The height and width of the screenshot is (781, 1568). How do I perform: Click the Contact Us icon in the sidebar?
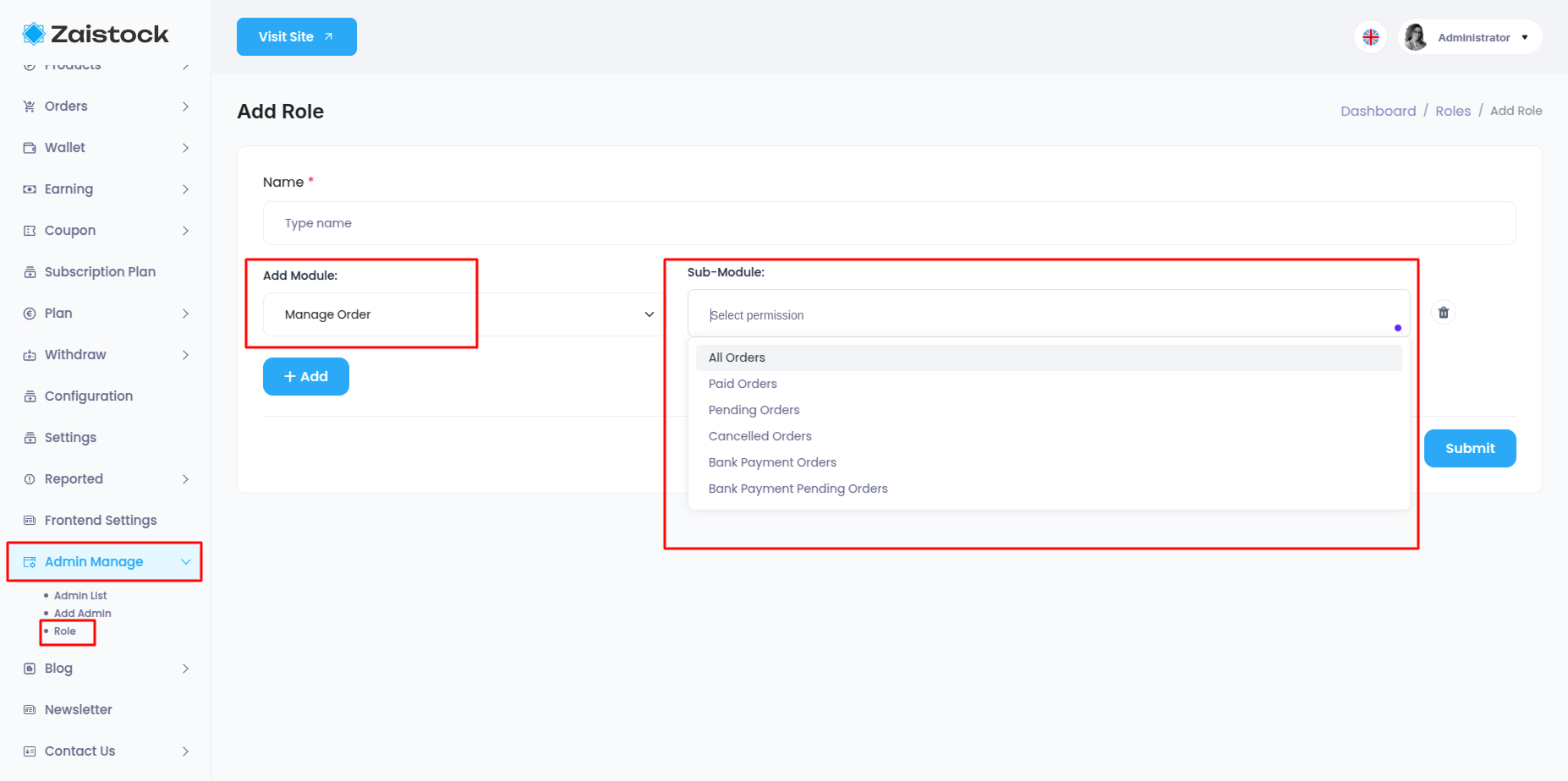(x=30, y=751)
